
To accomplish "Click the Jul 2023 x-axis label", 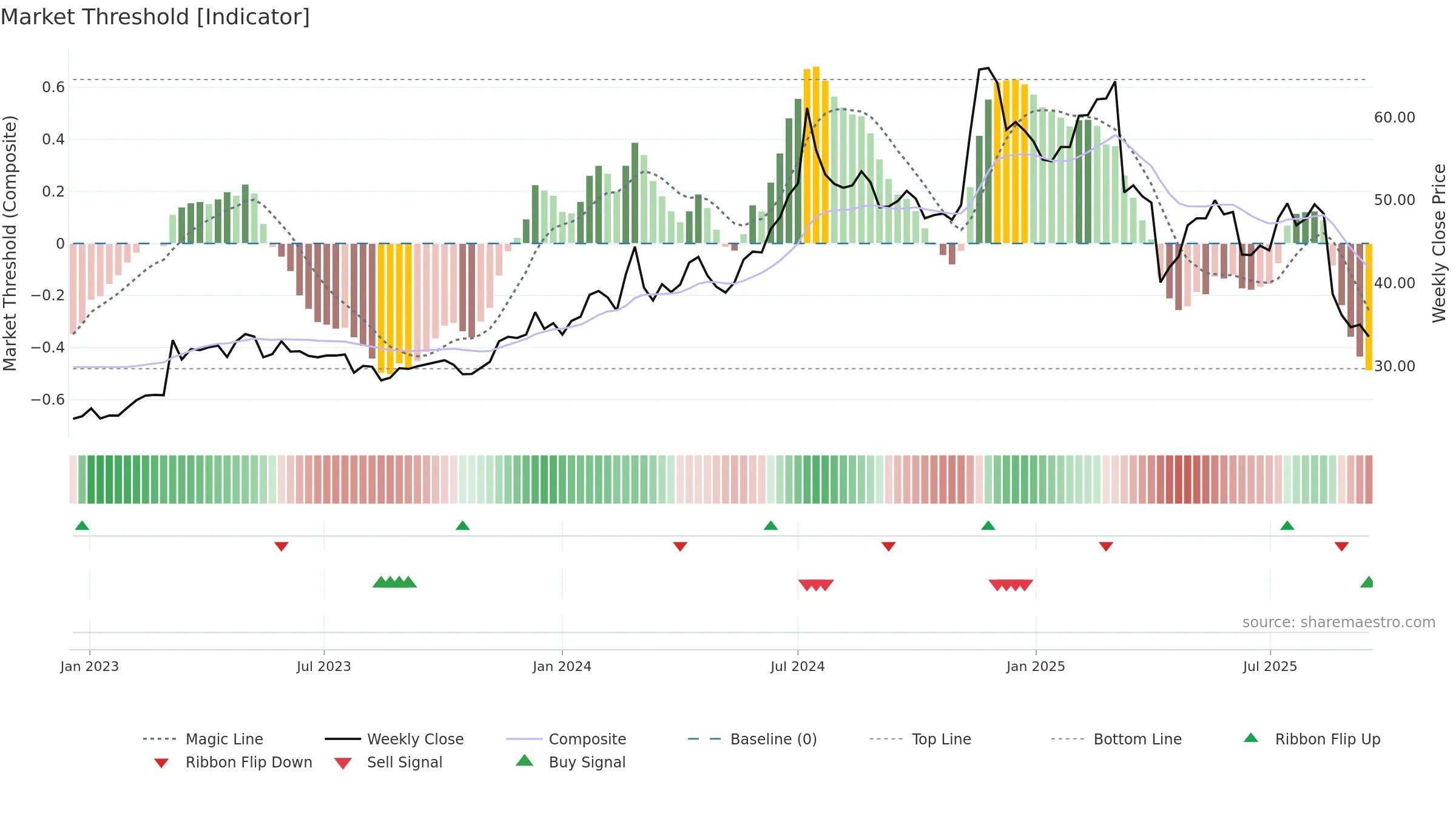I will pos(324,666).
